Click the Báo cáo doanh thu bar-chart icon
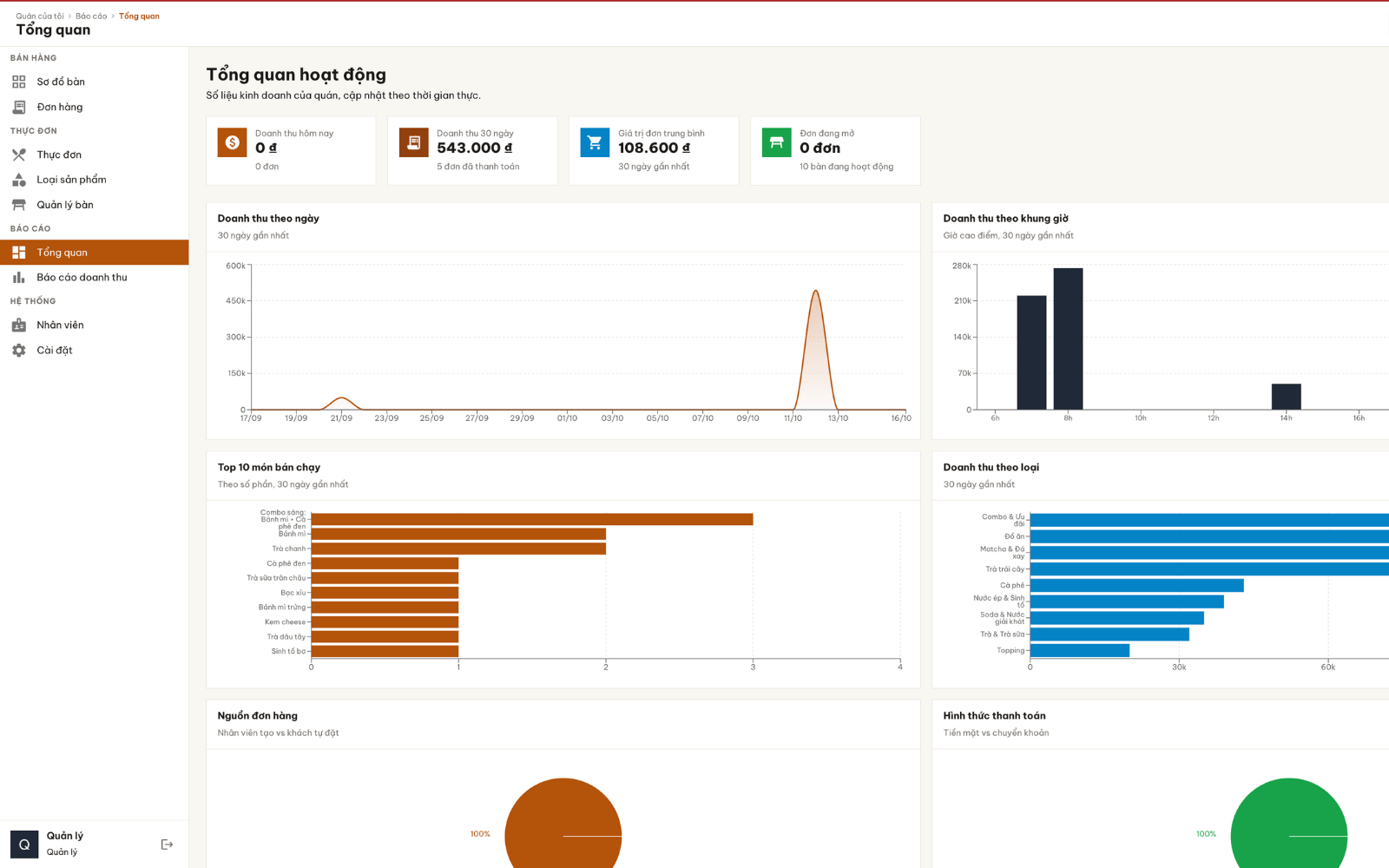This screenshot has width=1389, height=868. pyautogui.click(x=19, y=278)
